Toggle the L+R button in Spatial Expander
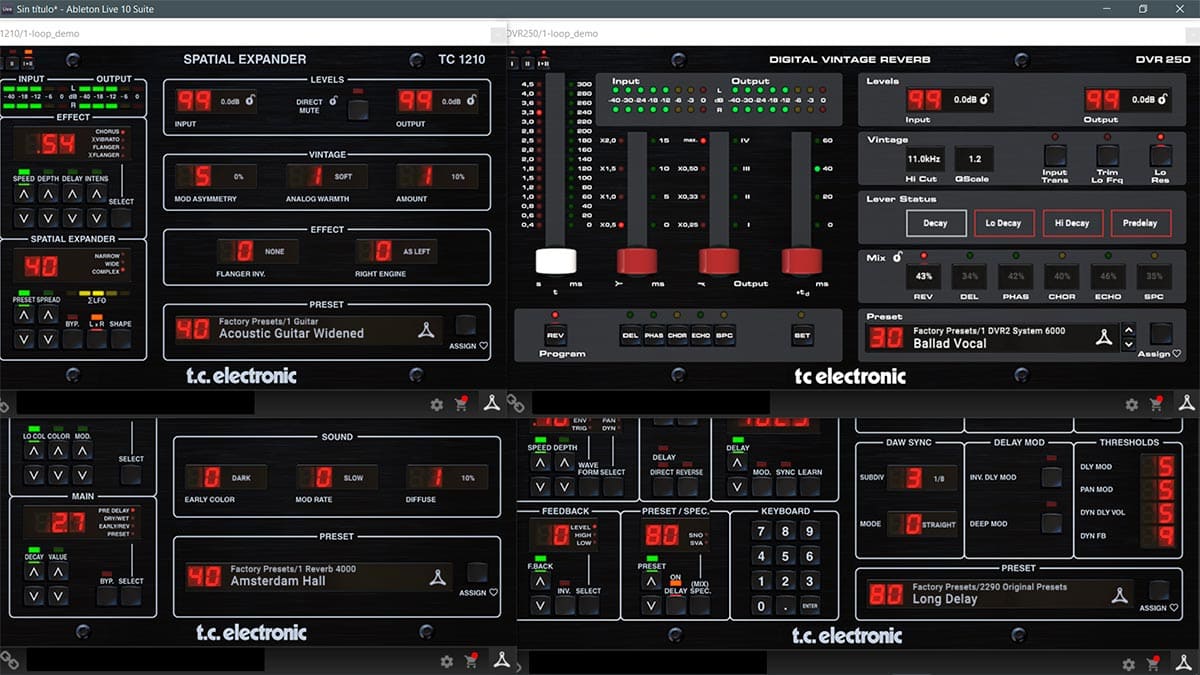This screenshot has height=675, width=1200. [x=96, y=339]
